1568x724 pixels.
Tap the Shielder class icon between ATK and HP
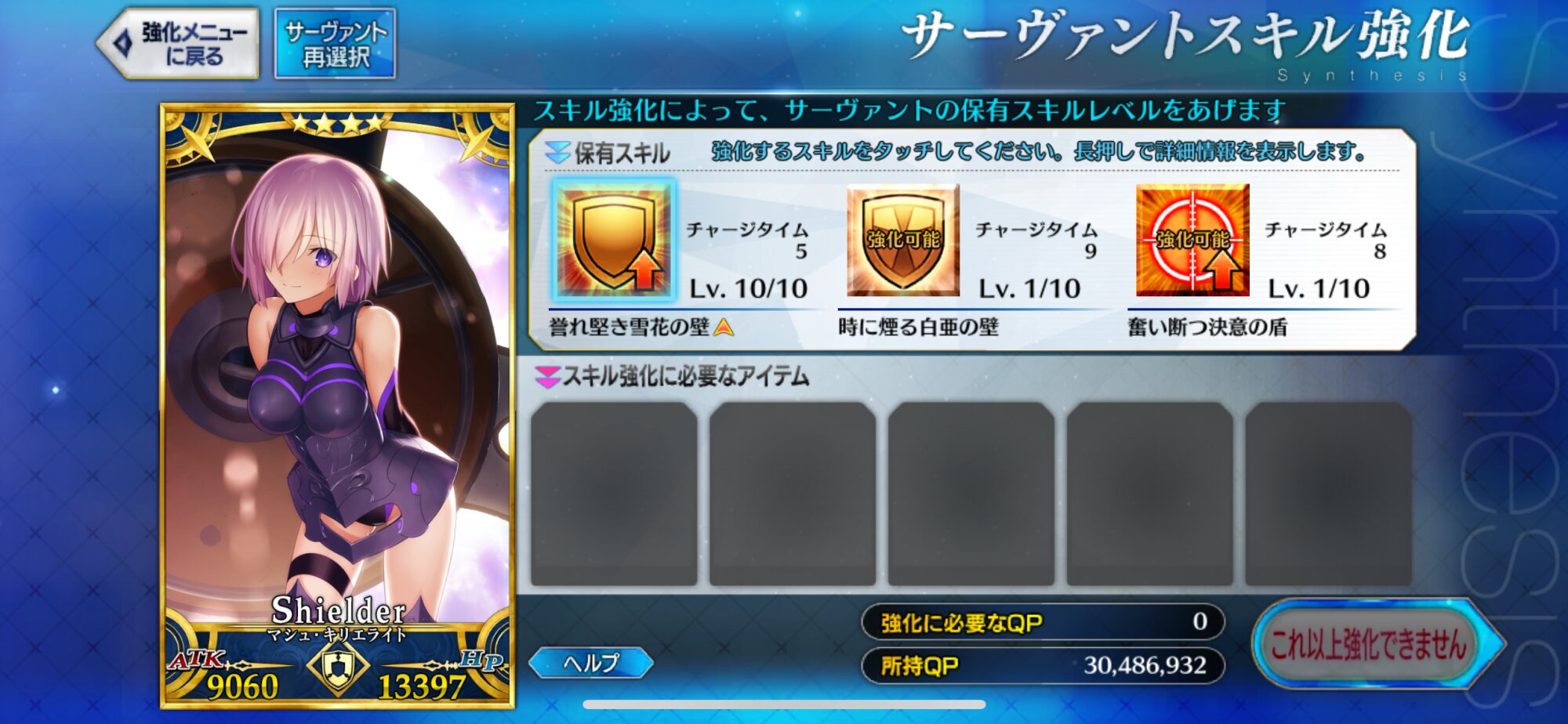(338, 668)
